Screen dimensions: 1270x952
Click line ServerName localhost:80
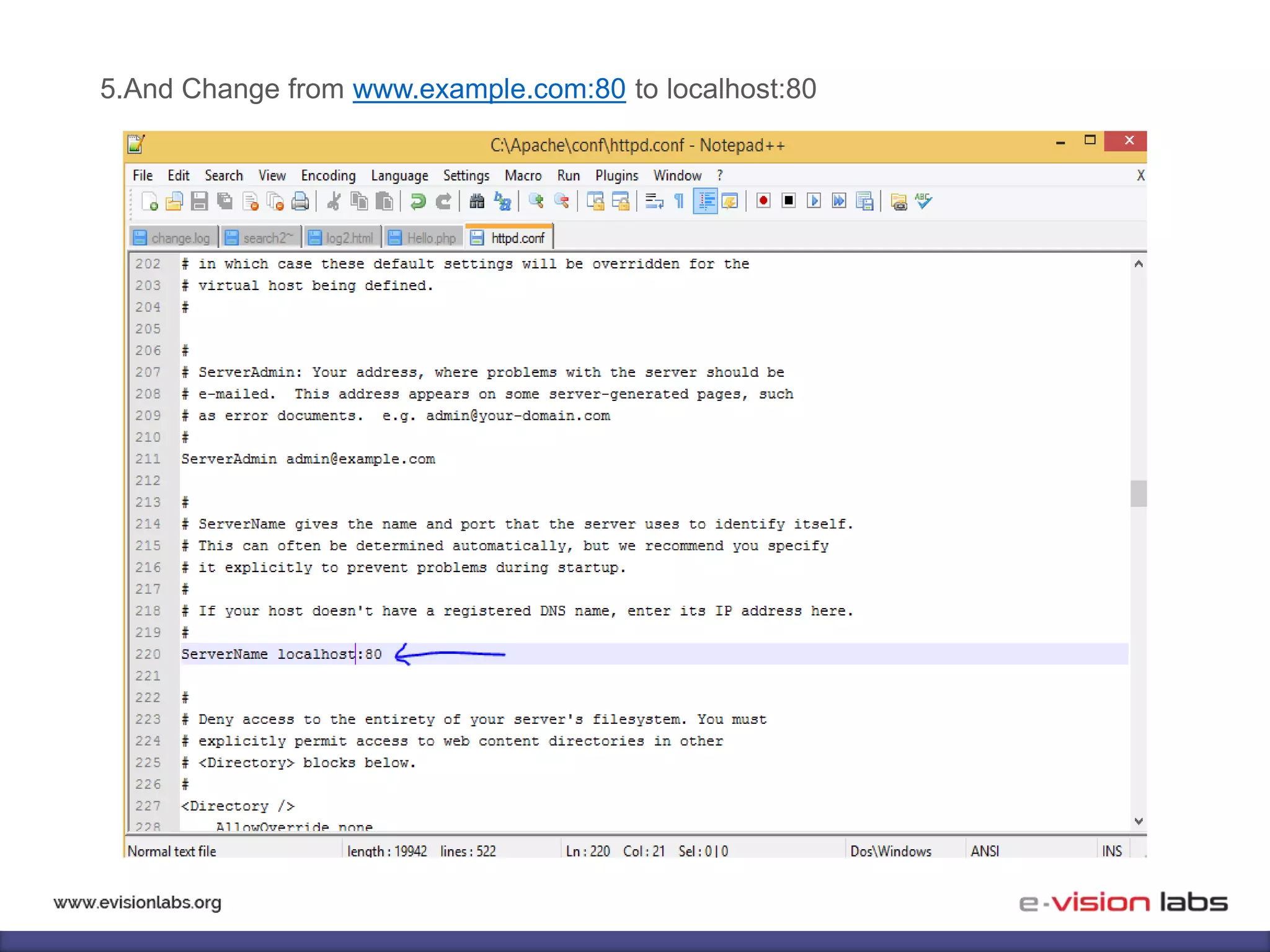654,654
